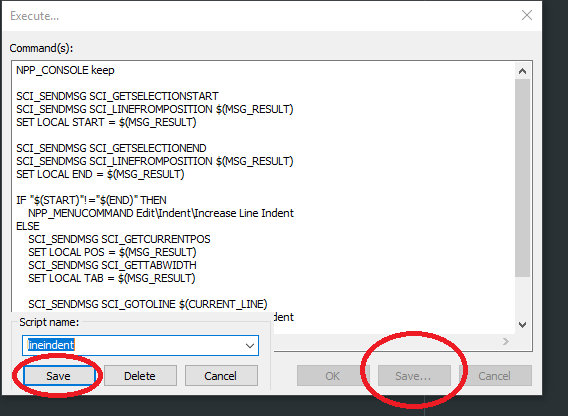568x416 pixels.
Task: Click the commands box scroll-down arrow
Action: [522, 325]
